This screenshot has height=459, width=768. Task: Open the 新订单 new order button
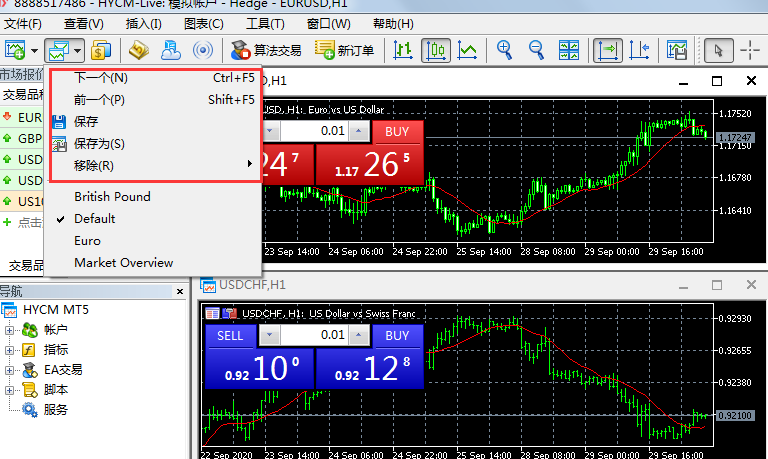[x=344, y=49]
